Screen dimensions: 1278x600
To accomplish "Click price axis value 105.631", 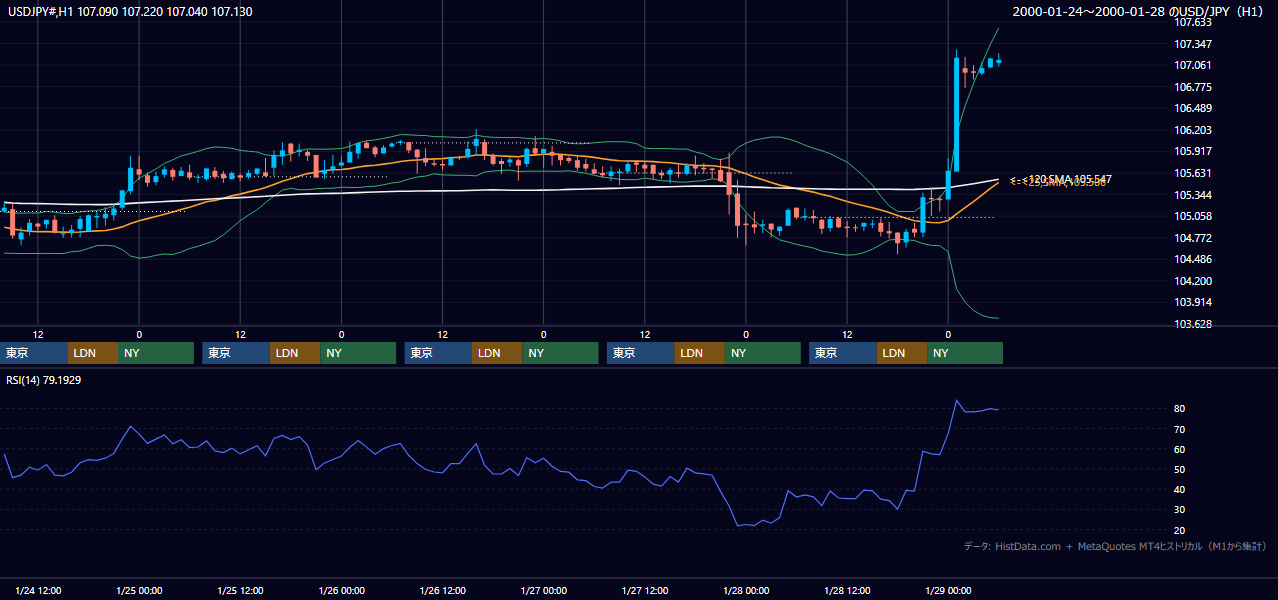I will (x=1194, y=173).
